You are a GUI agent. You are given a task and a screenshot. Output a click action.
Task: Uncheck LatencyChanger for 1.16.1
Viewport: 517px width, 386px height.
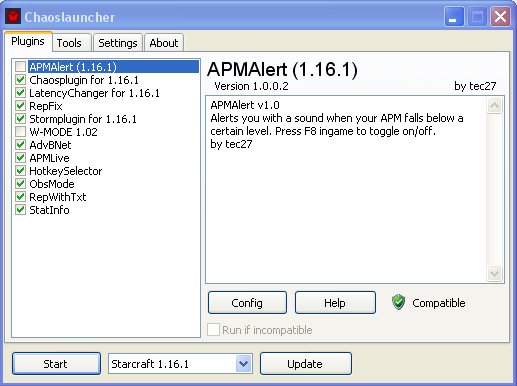(20, 93)
